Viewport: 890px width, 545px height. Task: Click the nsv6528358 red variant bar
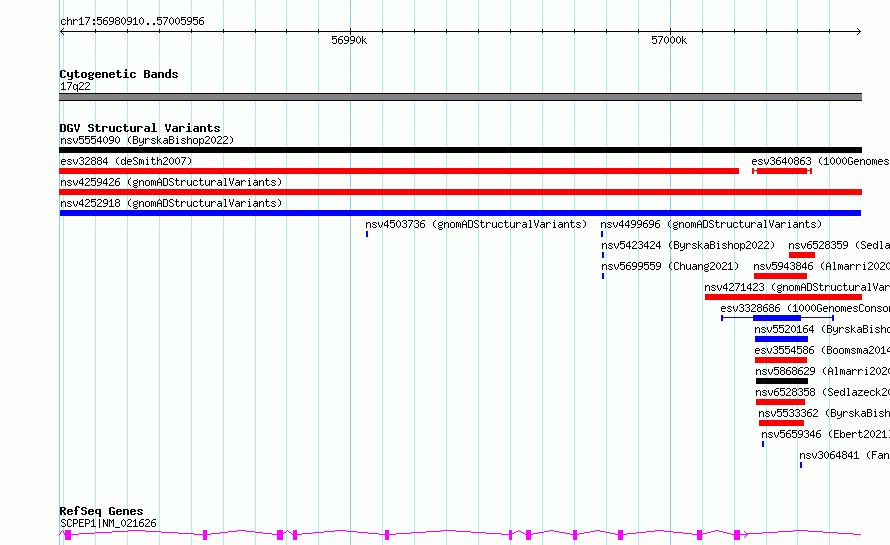point(780,402)
